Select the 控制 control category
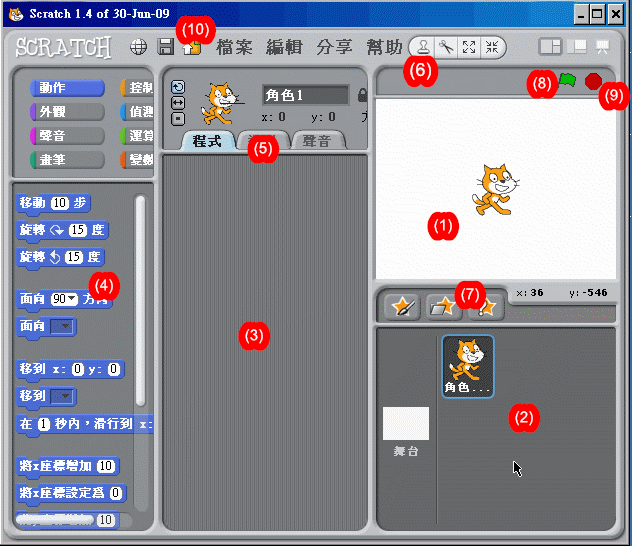This screenshot has width=632, height=546. point(137,88)
